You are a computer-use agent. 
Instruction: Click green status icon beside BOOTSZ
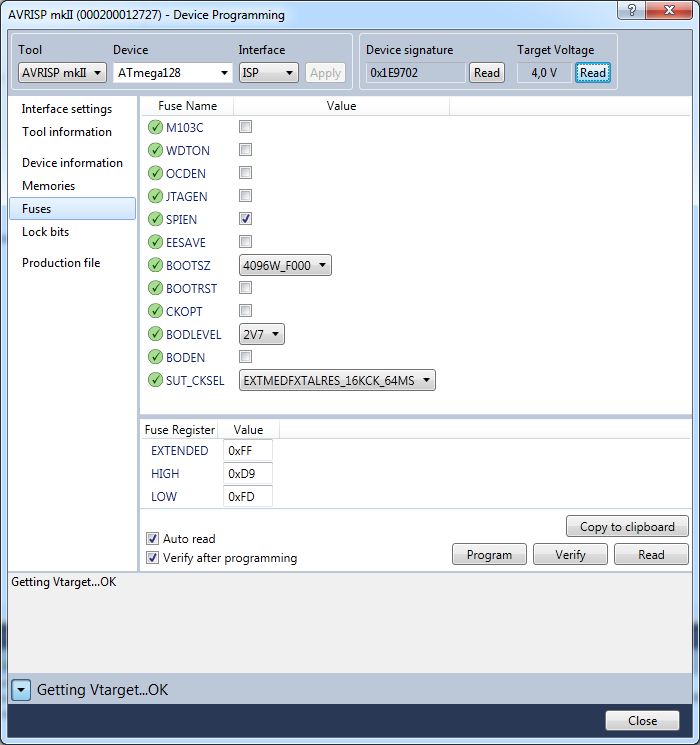155,265
